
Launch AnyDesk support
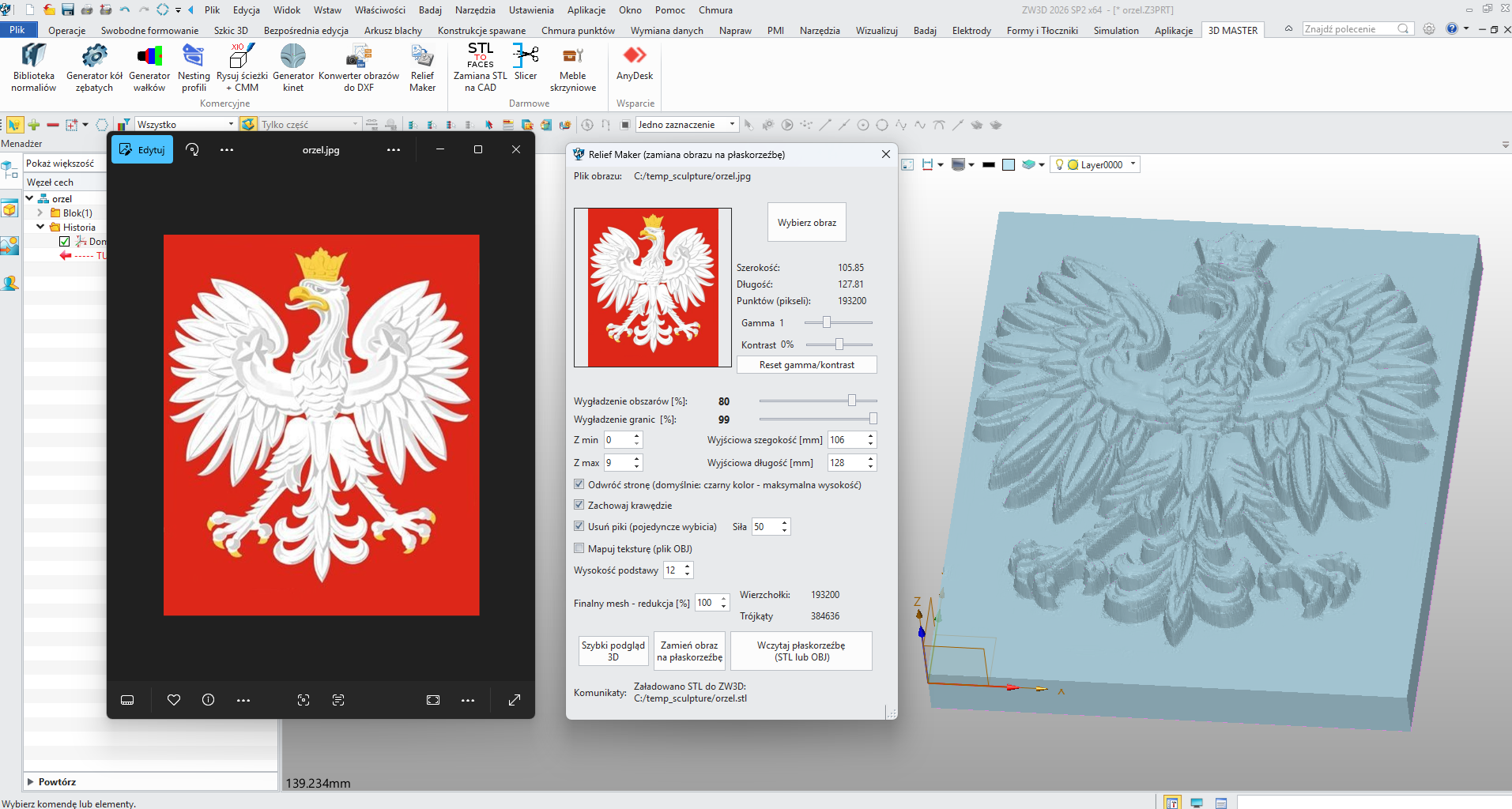tap(635, 62)
